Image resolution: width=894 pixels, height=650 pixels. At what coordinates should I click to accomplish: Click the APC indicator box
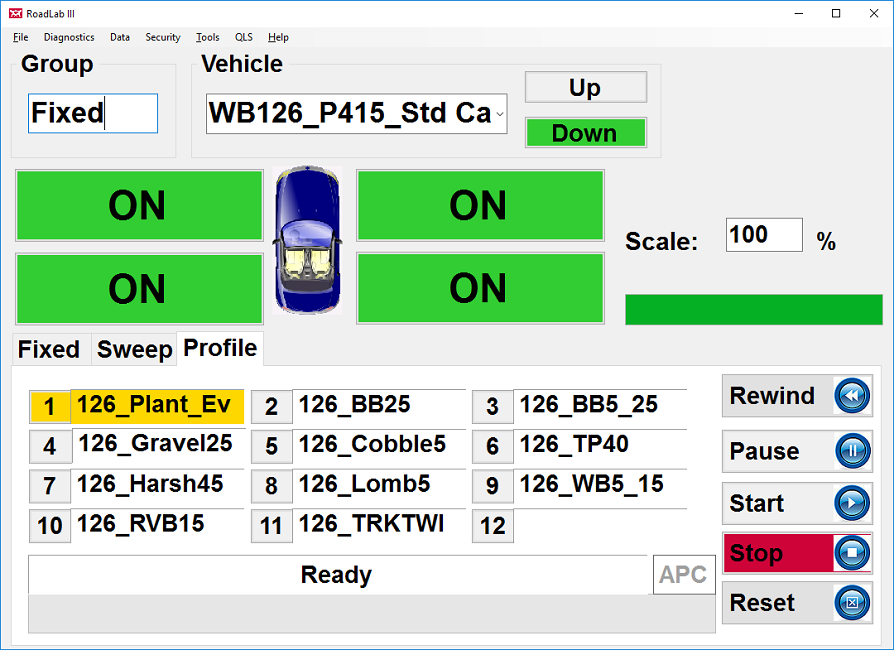[x=683, y=575]
